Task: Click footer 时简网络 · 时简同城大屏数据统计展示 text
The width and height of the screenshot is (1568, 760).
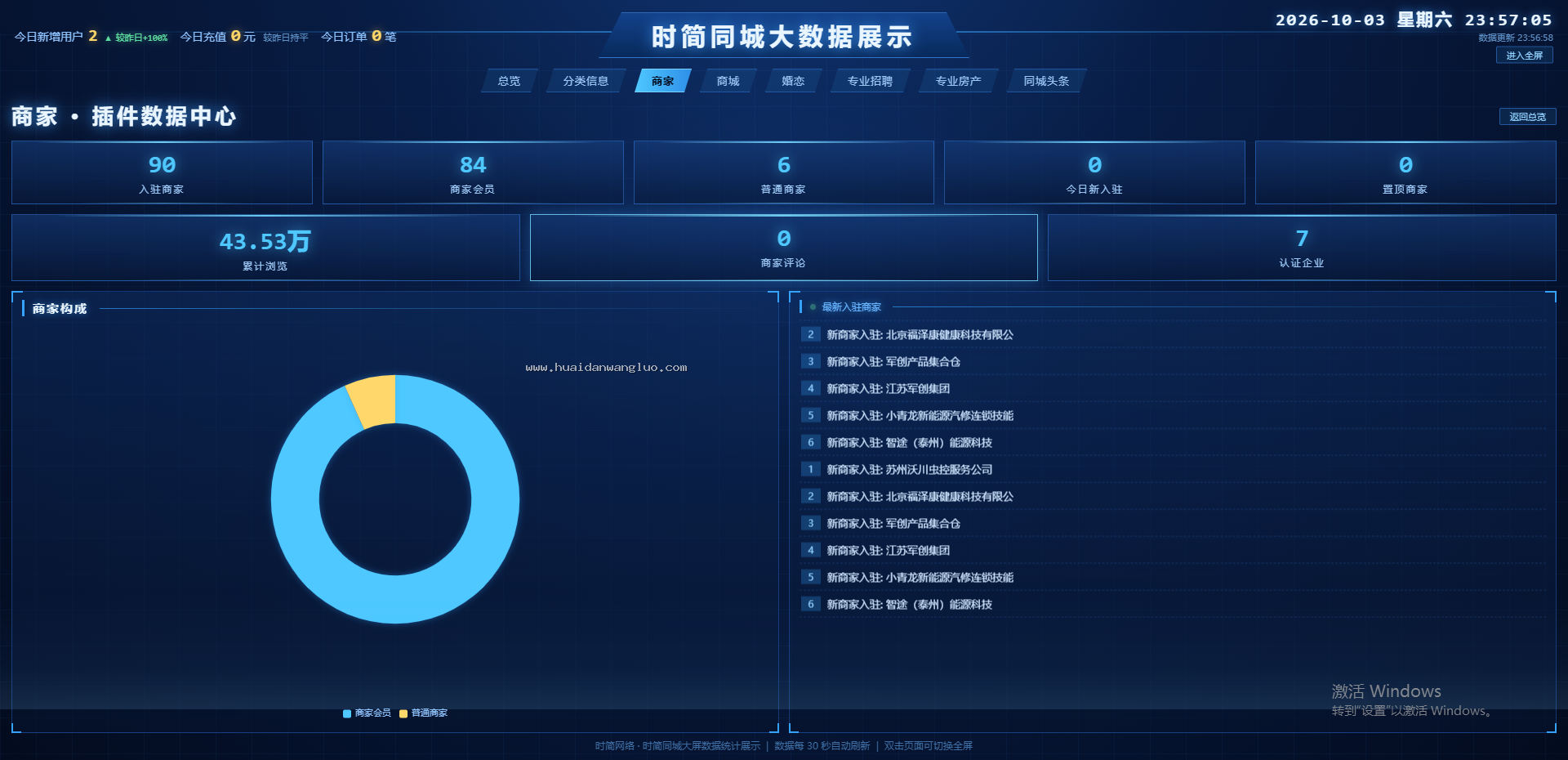Action: click(x=677, y=746)
